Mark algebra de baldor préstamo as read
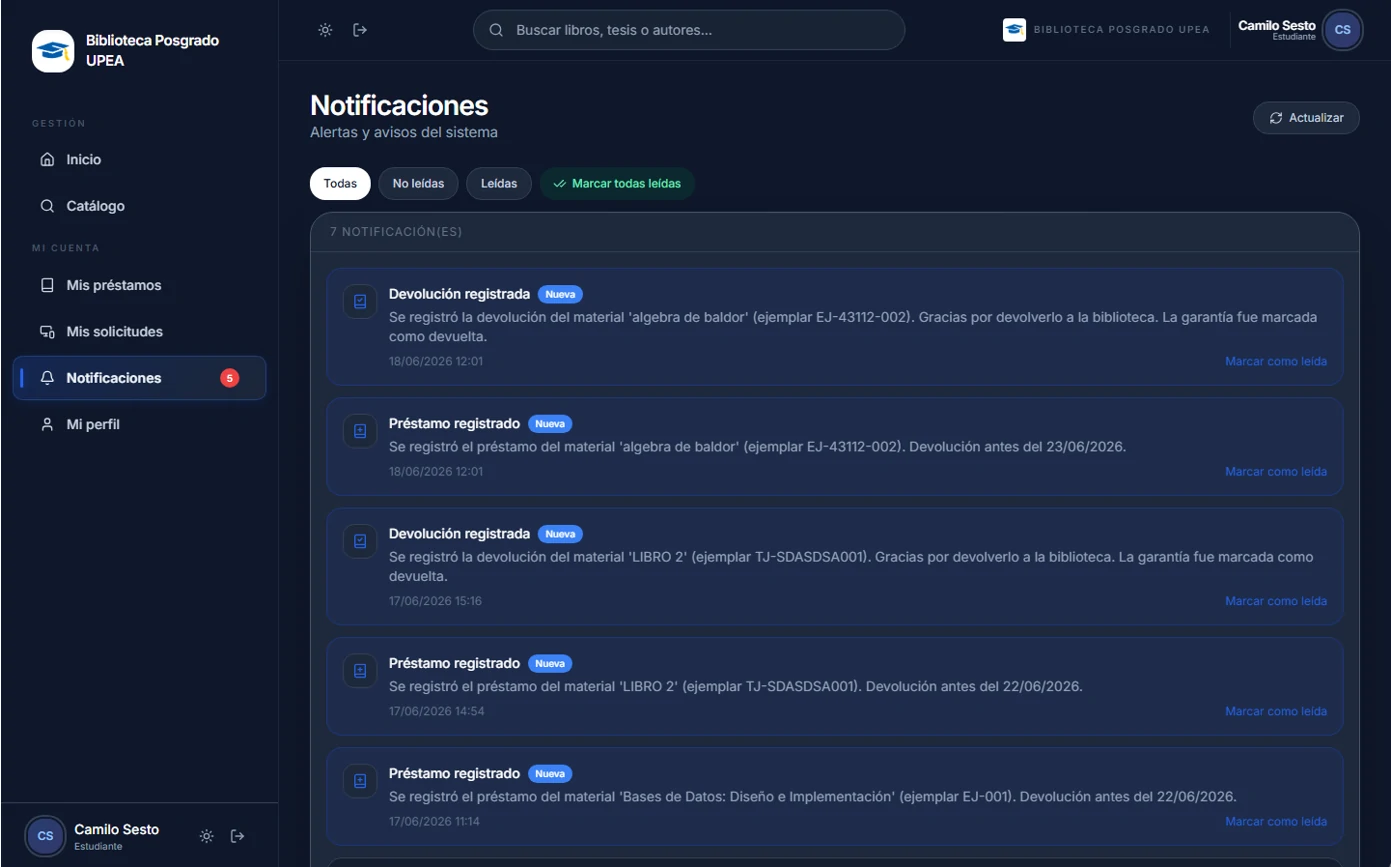Image resolution: width=1391 pixels, height=867 pixels. coord(1276,471)
